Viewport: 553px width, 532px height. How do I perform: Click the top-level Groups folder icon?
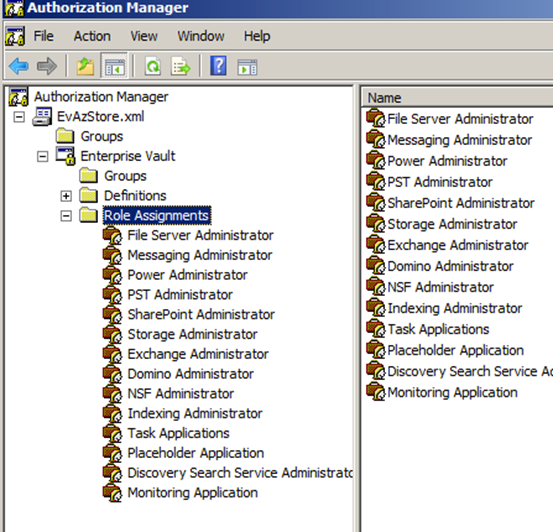click(66, 136)
